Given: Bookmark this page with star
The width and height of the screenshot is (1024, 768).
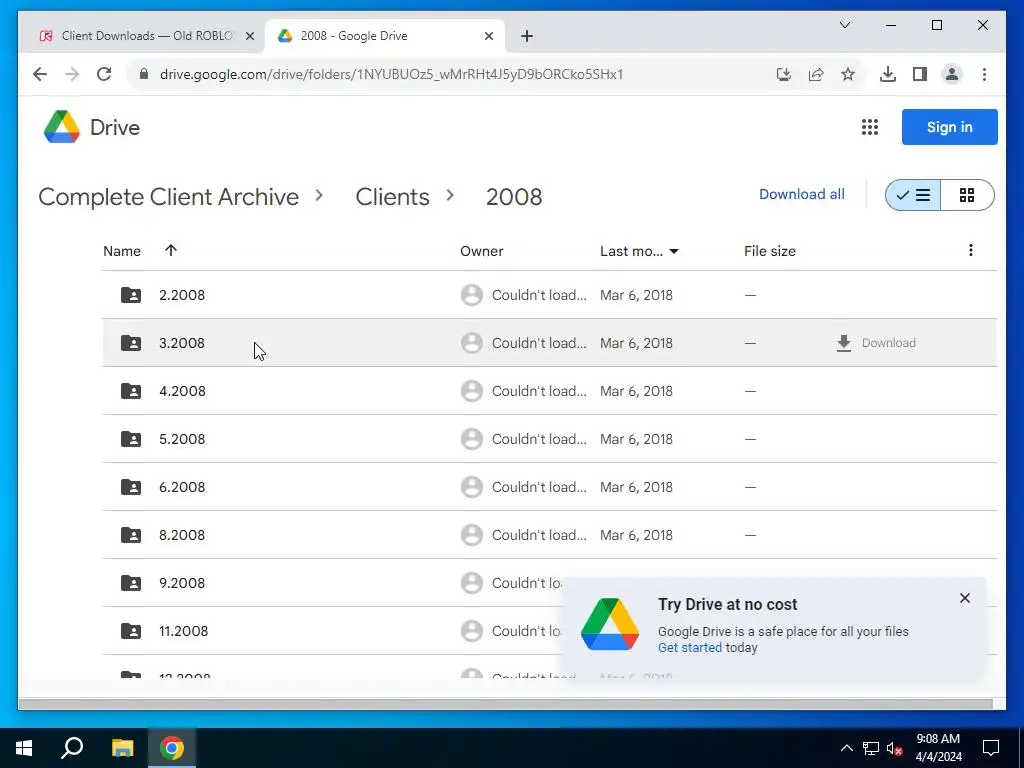Looking at the screenshot, I should [x=848, y=74].
